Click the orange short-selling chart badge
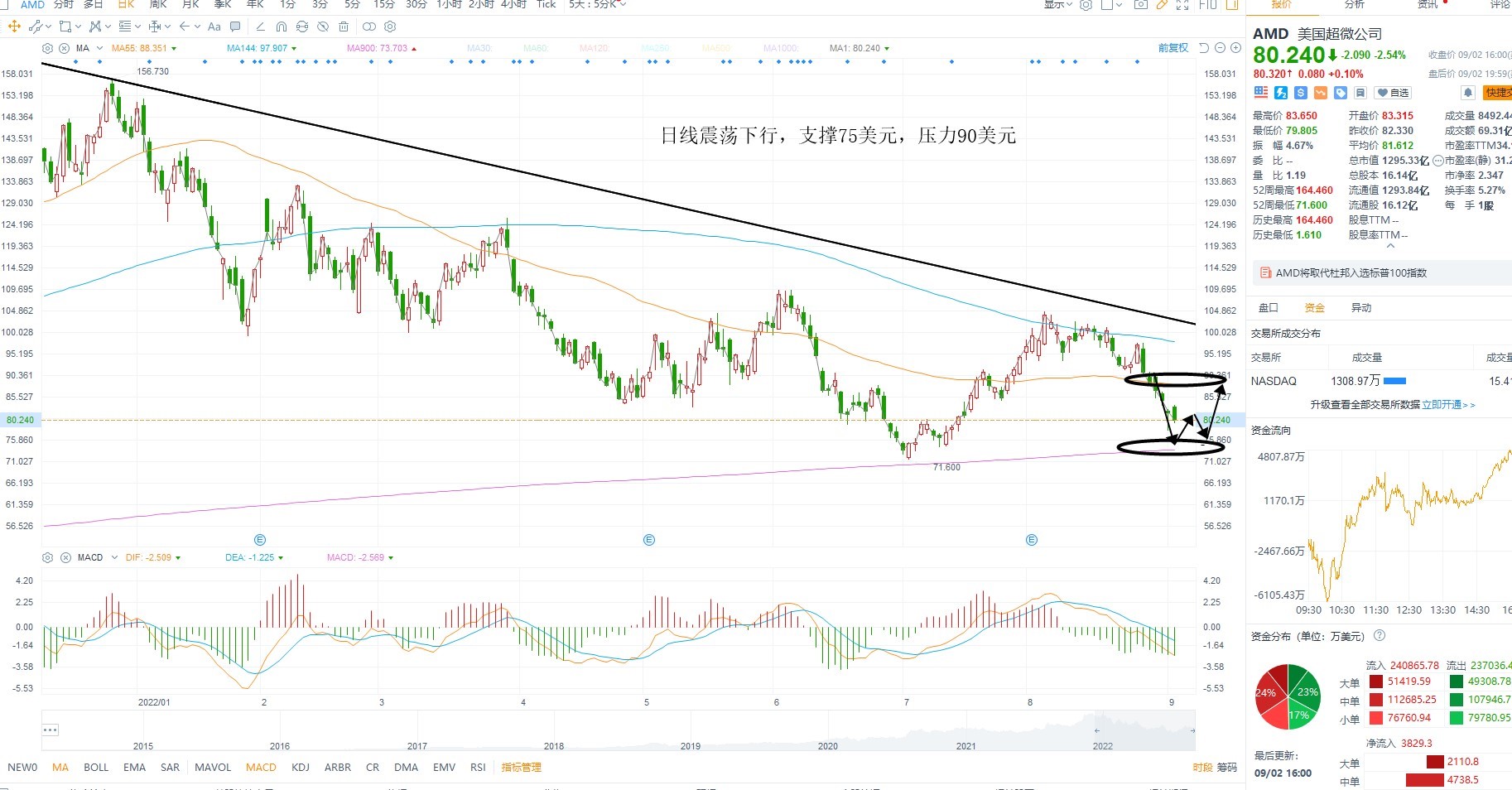Viewport: 1512px width, 790px height. (1321, 93)
